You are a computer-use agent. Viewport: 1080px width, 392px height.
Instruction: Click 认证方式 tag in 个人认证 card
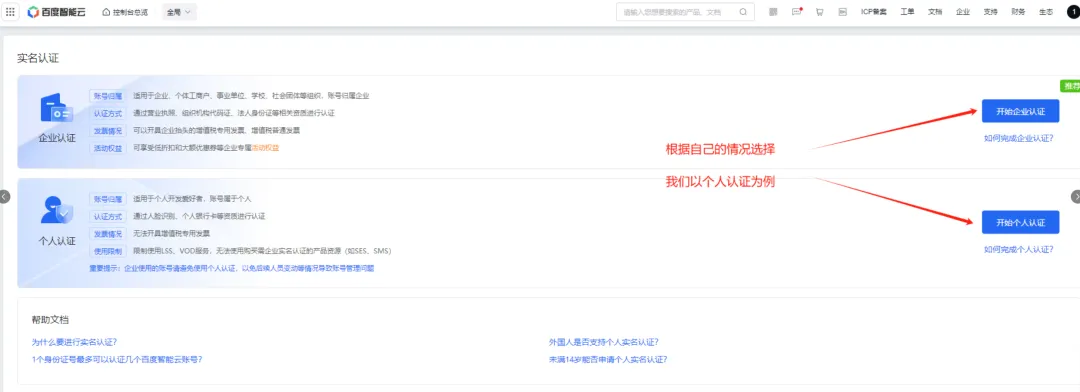click(x=108, y=216)
